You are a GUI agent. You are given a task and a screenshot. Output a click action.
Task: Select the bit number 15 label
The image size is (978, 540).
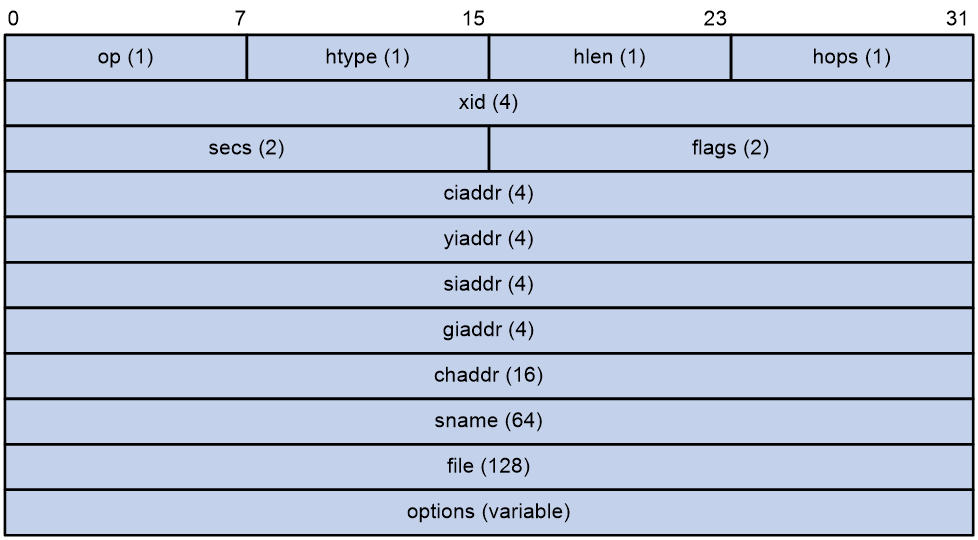[473, 19]
